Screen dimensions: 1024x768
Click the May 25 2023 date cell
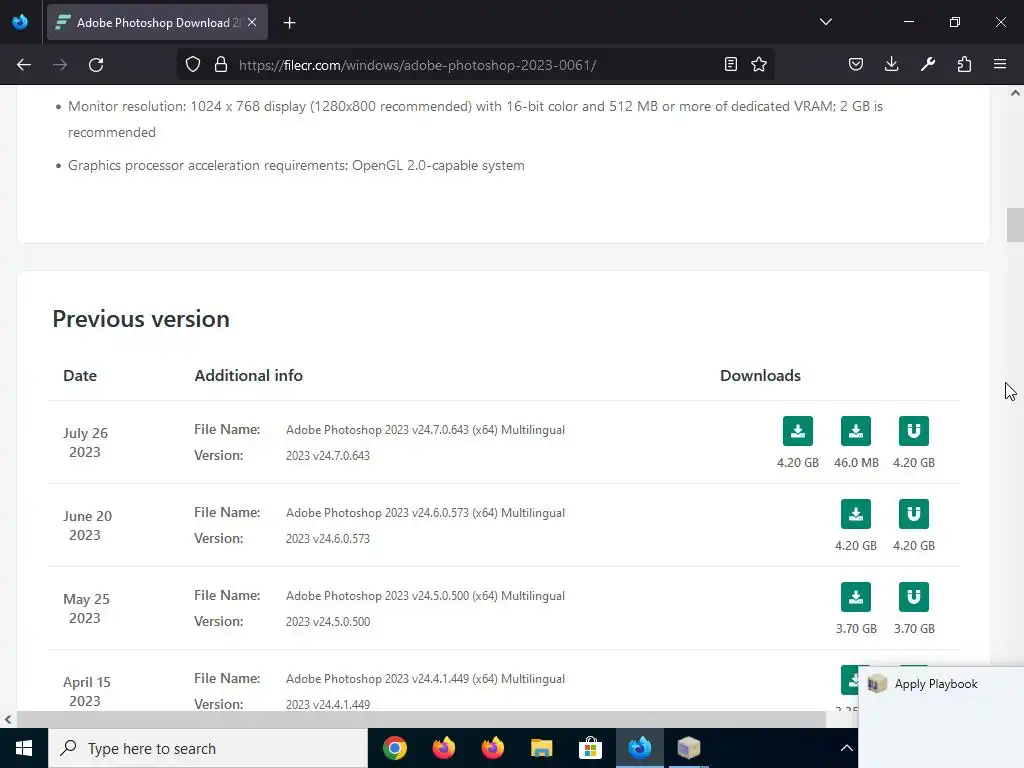pyautogui.click(x=86, y=608)
